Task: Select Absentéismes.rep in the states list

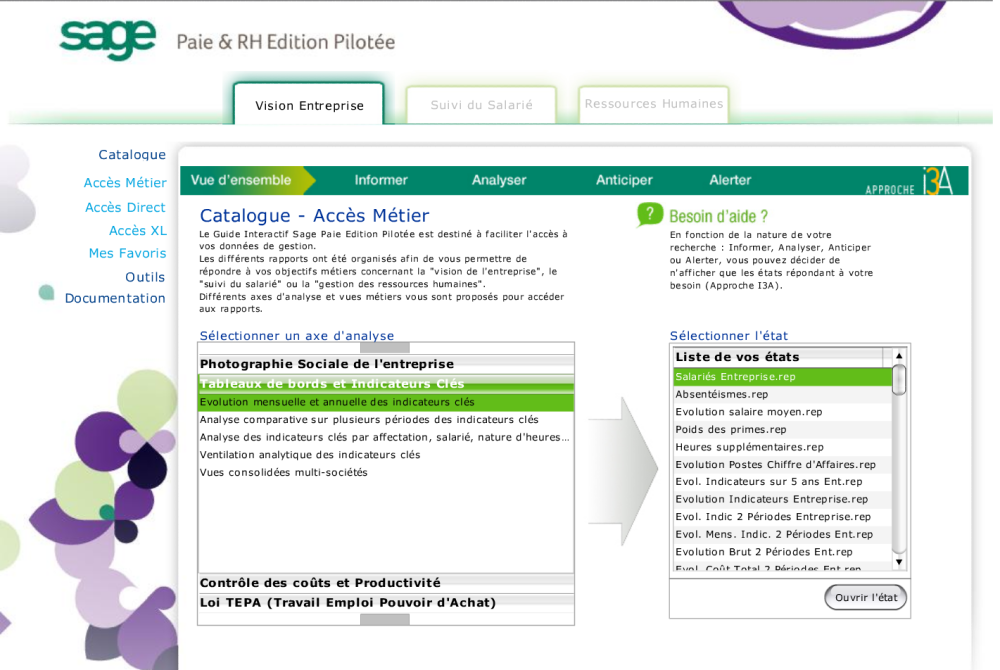Action: pos(783,395)
